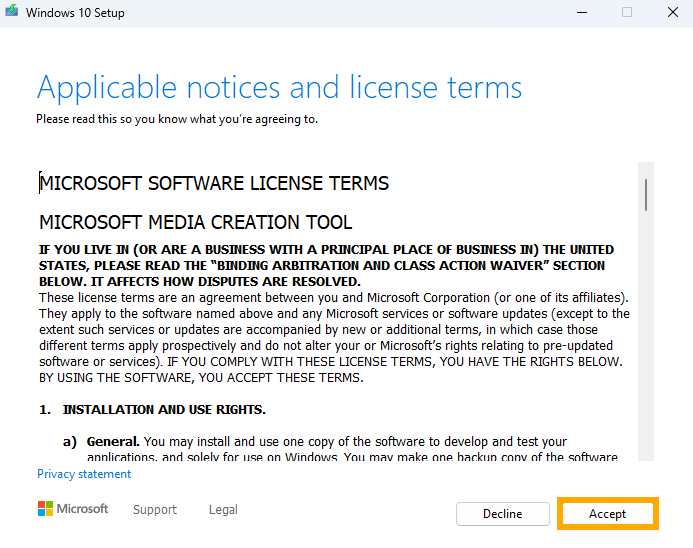The image size is (693, 548).
Task: Close the Windows 10 Setup window
Action: [x=673, y=12]
